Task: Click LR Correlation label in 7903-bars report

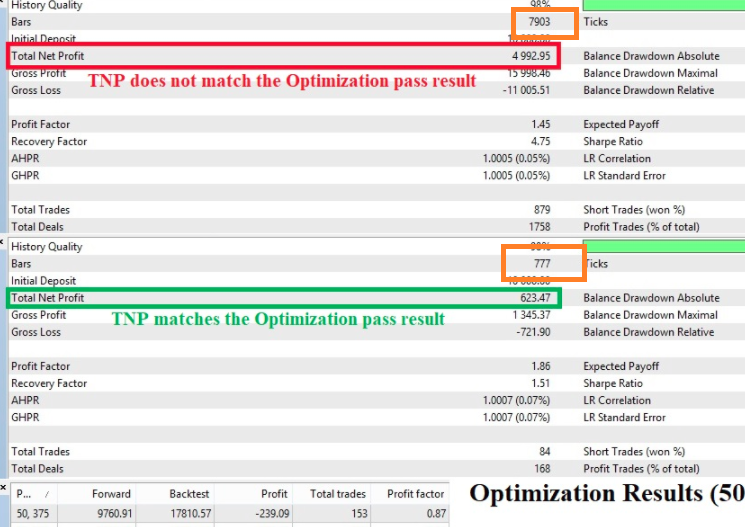Action: pyautogui.click(x=617, y=159)
